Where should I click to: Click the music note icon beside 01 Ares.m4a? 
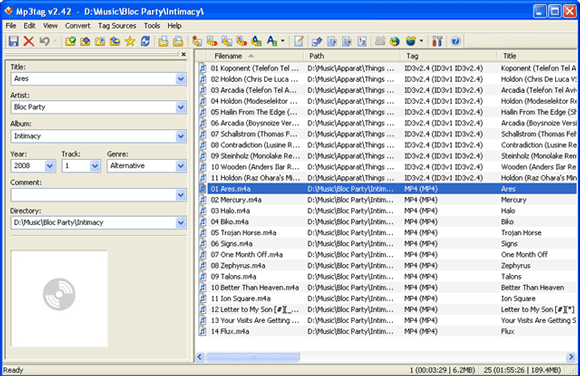tap(202, 189)
